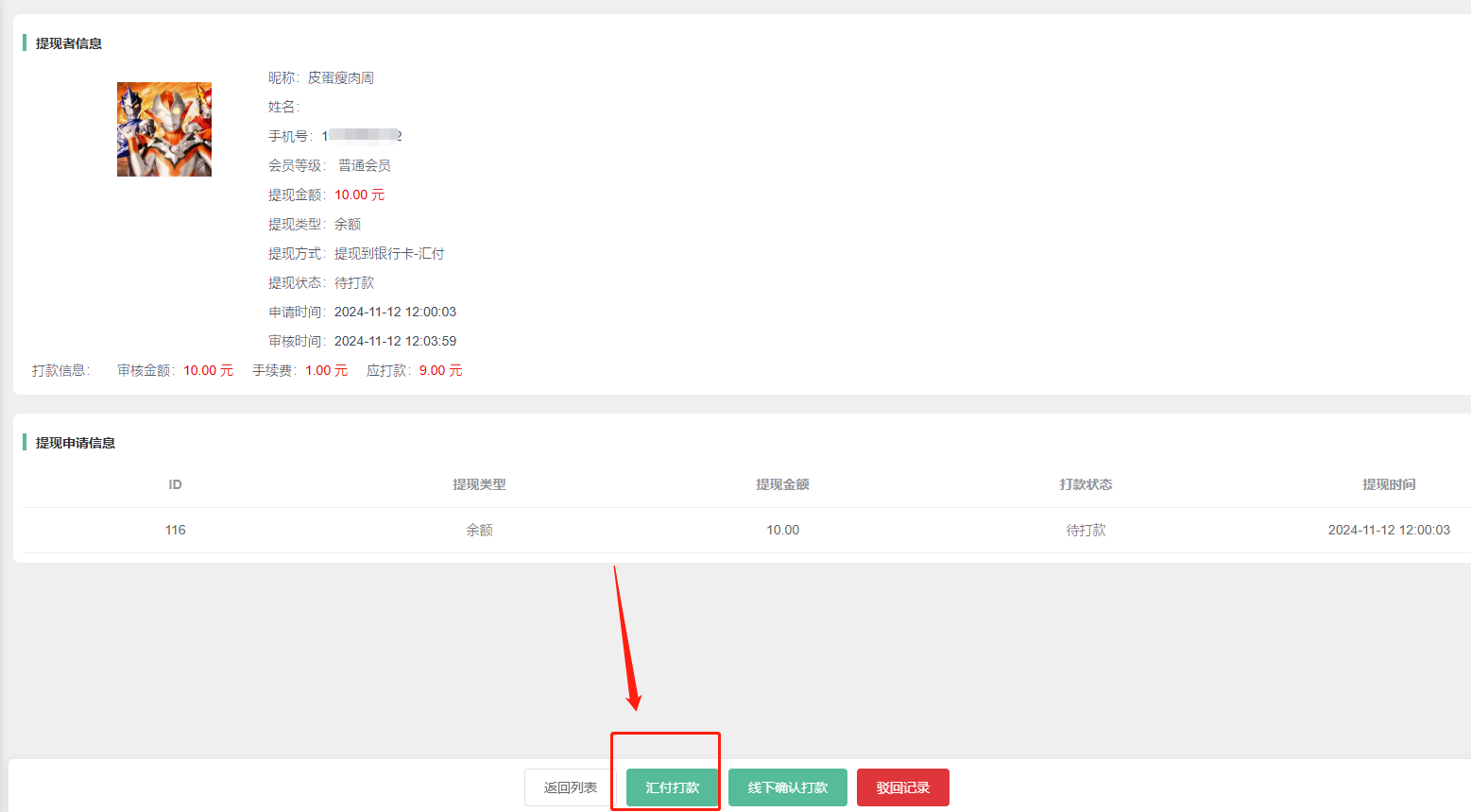The width and height of the screenshot is (1471, 812).
Task: Click the 汇付打款 button
Action: [x=672, y=787]
